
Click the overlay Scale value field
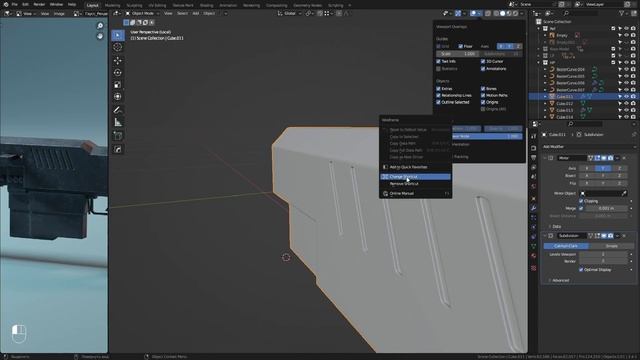pyautogui.click(x=458, y=54)
